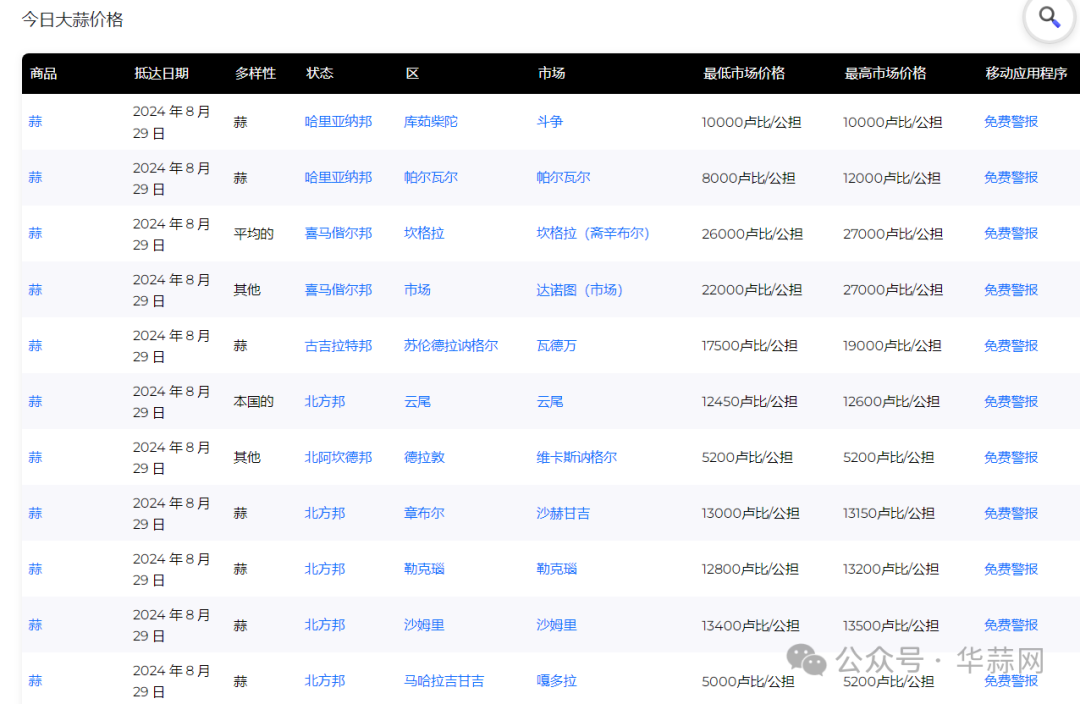Click the 抵达日期 column header
Viewport: 1080px width, 704px height.
click(x=161, y=74)
